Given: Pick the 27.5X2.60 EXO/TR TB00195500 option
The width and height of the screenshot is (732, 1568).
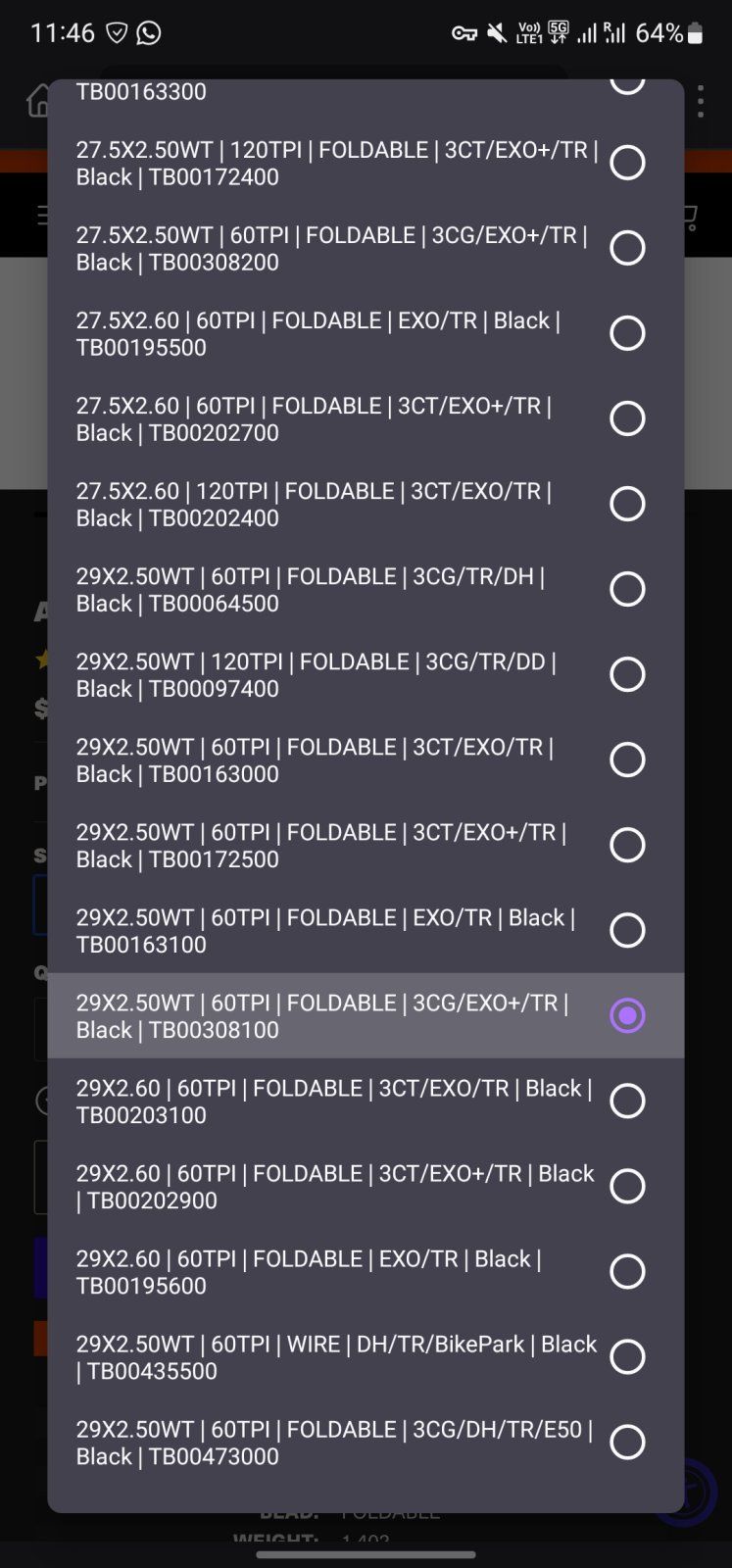Looking at the screenshot, I should point(627,333).
